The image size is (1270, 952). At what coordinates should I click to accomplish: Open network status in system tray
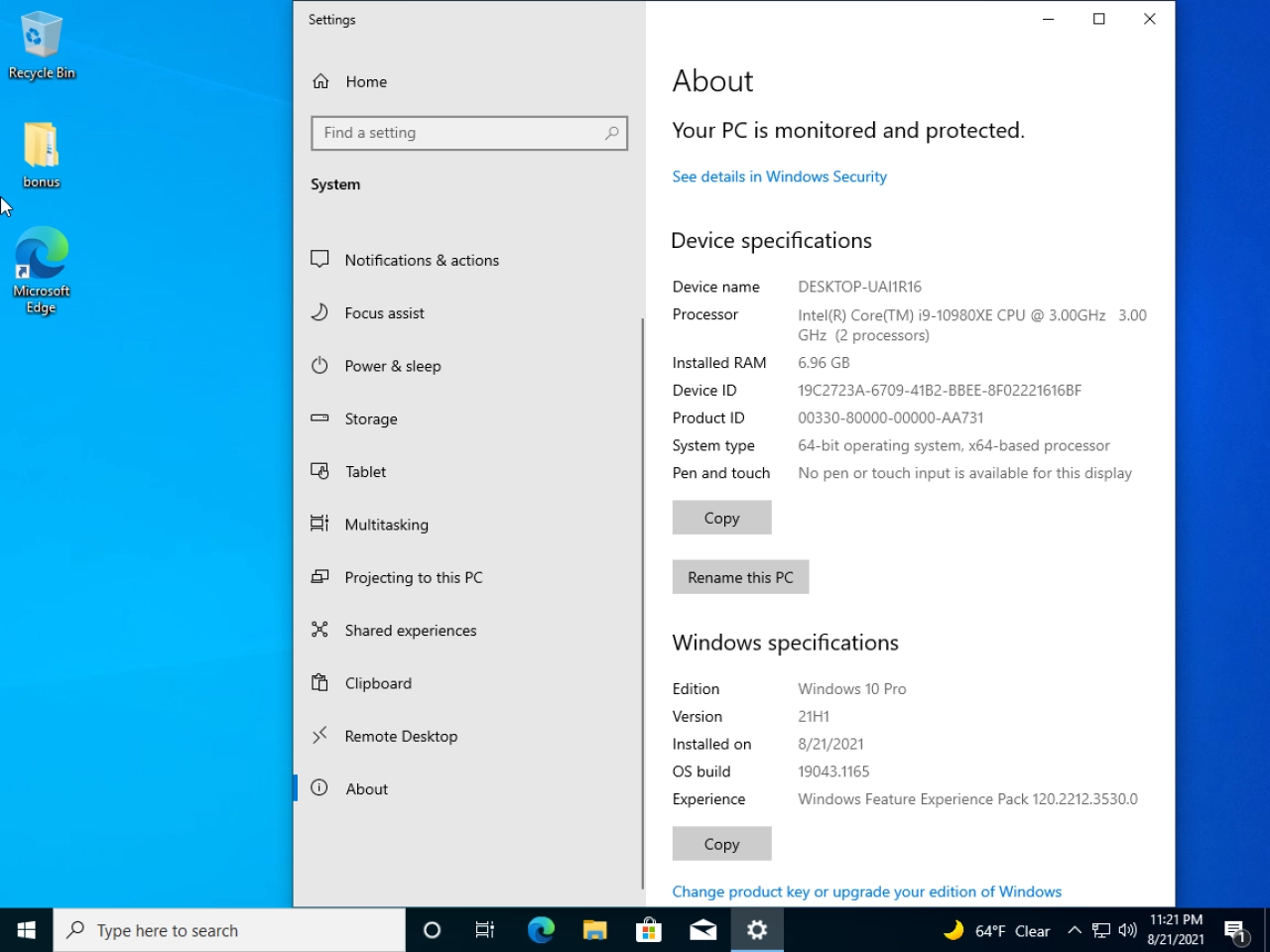coord(1101,930)
